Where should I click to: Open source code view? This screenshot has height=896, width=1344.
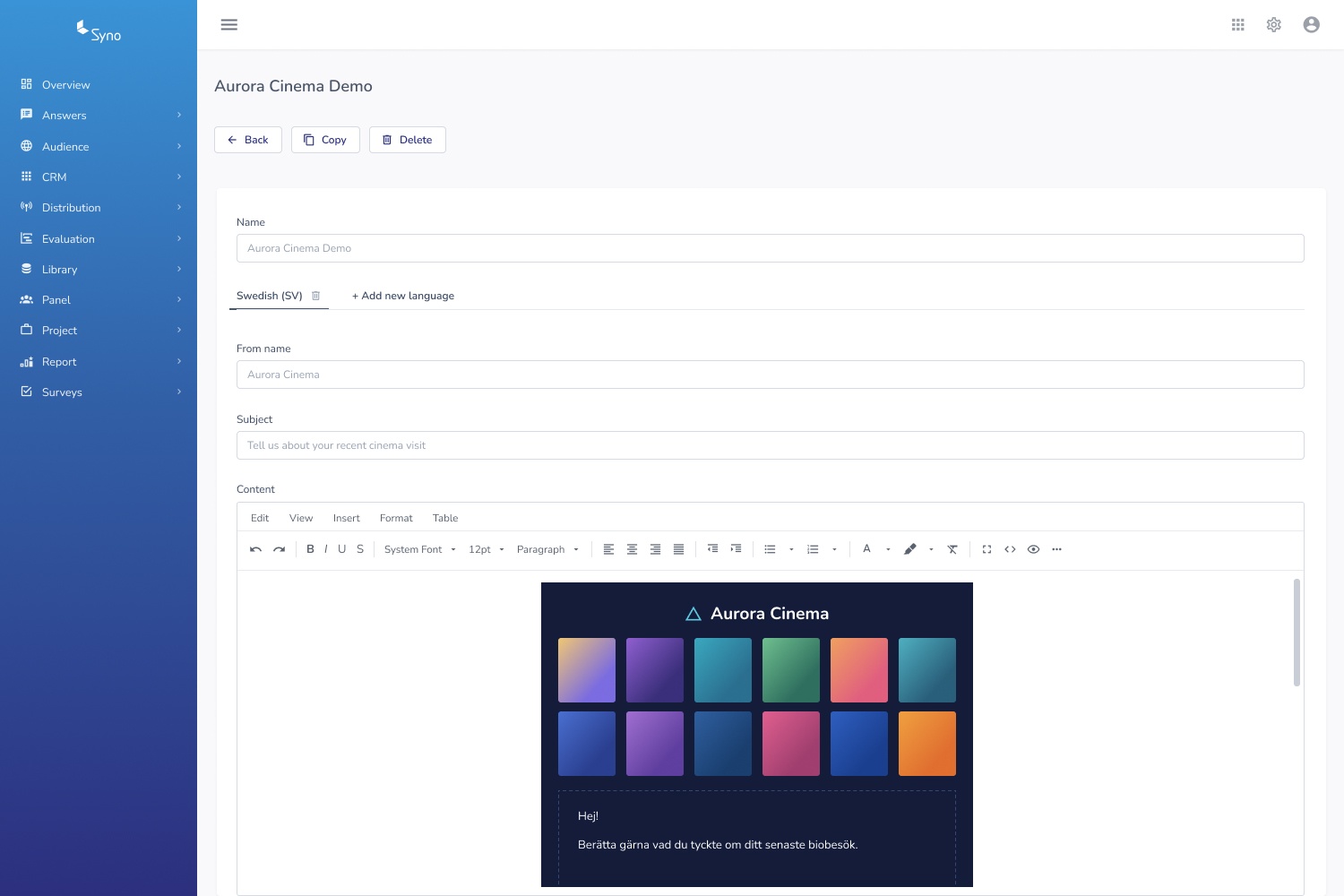click(1010, 549)
